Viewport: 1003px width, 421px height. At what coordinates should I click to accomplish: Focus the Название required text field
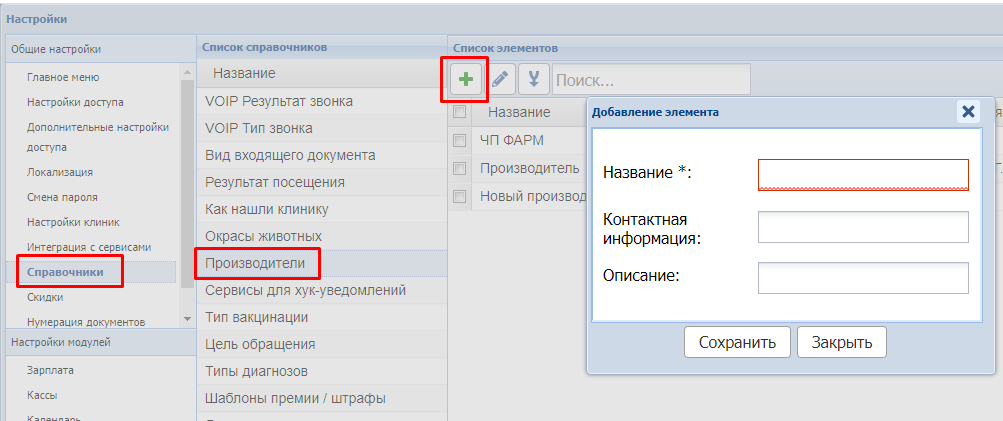tap(863, 174)
